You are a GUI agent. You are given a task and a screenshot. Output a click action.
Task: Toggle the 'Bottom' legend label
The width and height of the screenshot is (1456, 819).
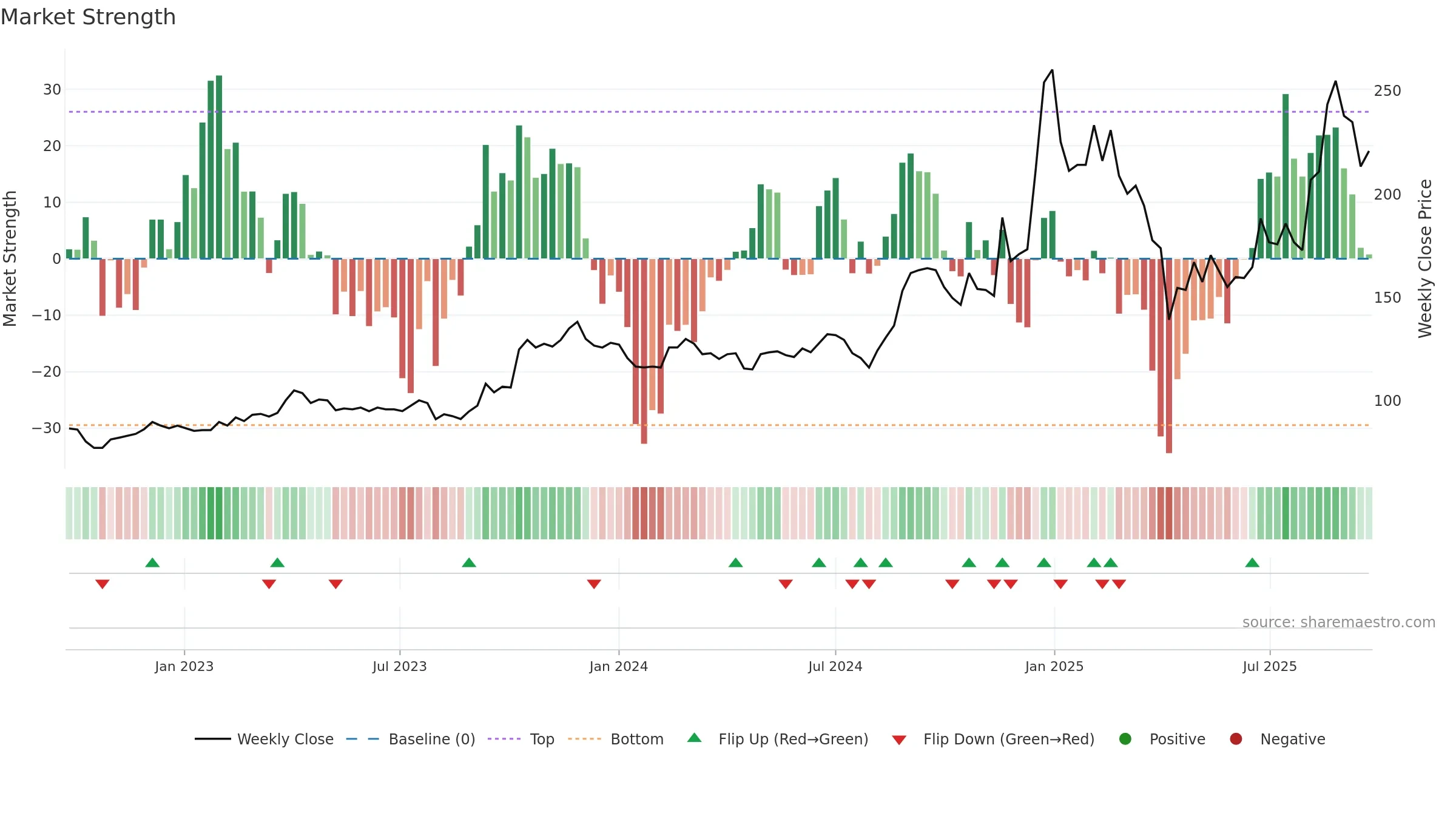[637, 739]
